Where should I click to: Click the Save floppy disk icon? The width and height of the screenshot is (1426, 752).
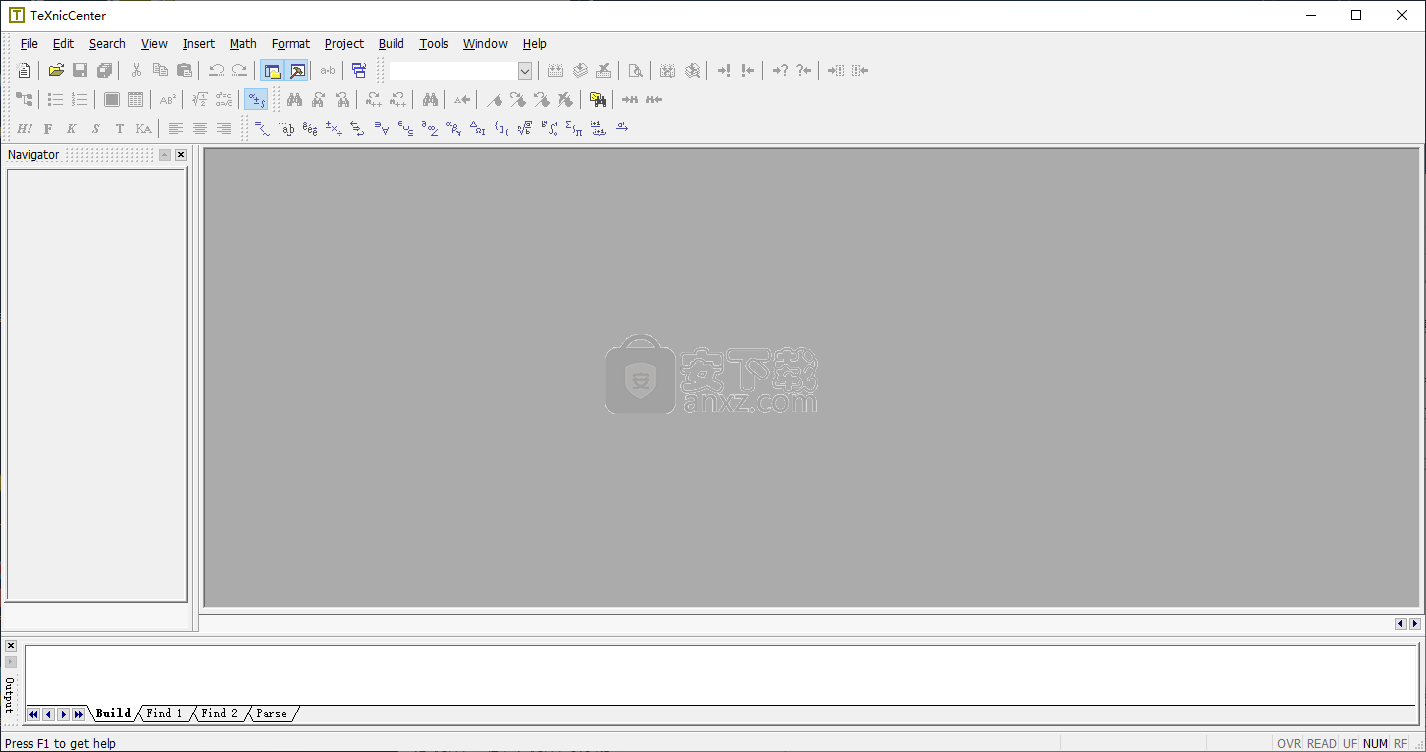click(80, 71)
